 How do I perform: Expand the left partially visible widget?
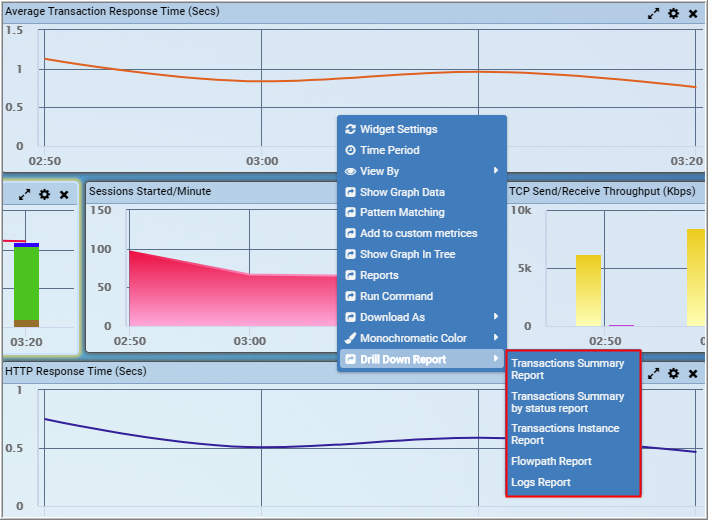point(25,194)
